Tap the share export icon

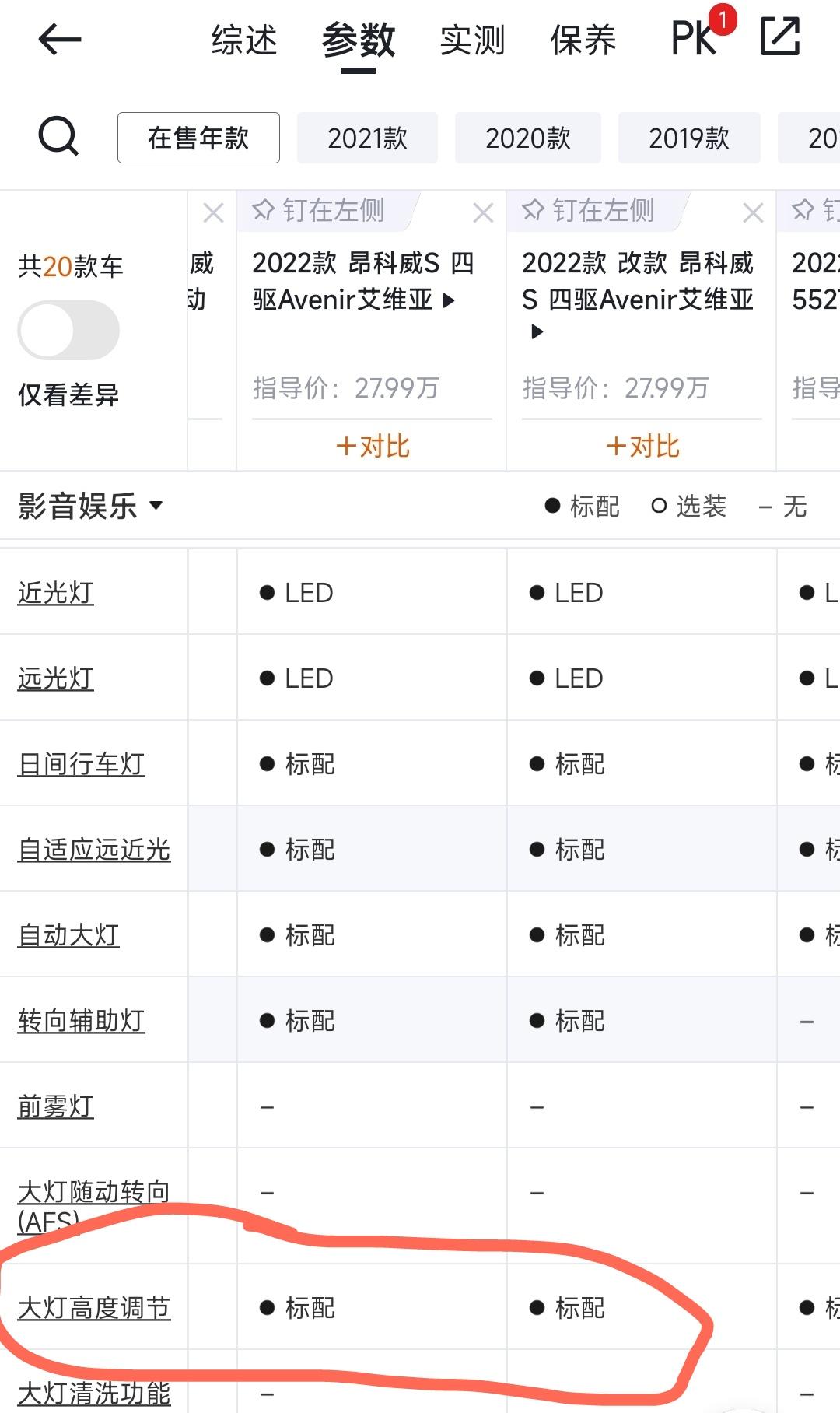click(x=779, y=37)
